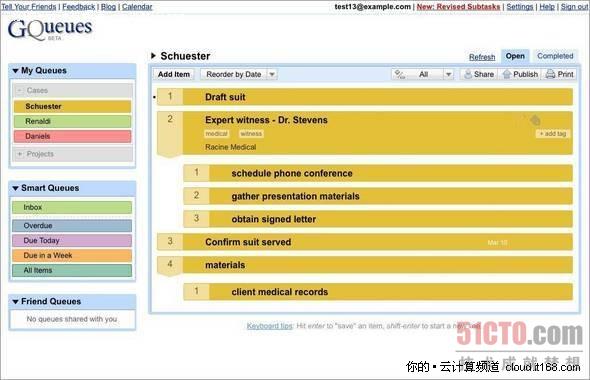
Task: Click the GQueues logo
Action: click(x=50, y=29)
